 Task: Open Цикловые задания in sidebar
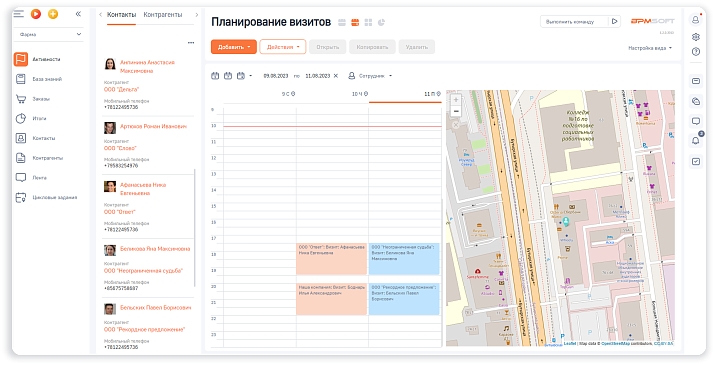pos(55,197)
